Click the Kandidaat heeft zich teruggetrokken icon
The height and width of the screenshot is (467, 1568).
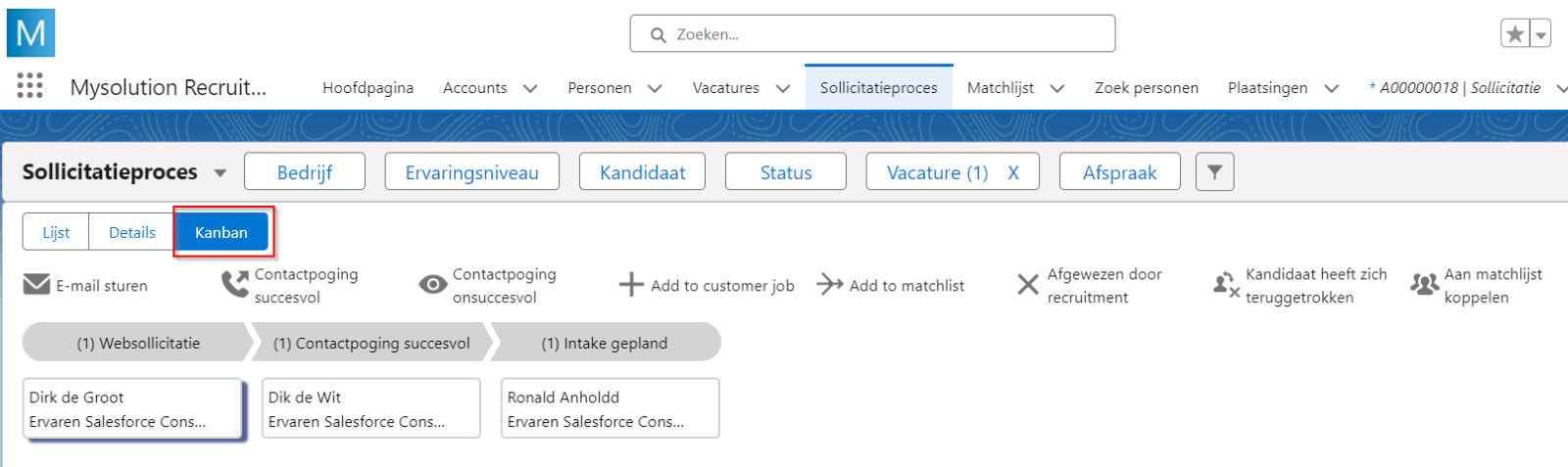click(1226, 285)
